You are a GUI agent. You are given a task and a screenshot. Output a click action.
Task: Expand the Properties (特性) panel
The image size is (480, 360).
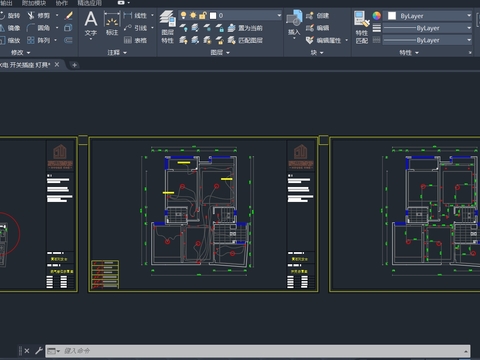click(409, 53)
